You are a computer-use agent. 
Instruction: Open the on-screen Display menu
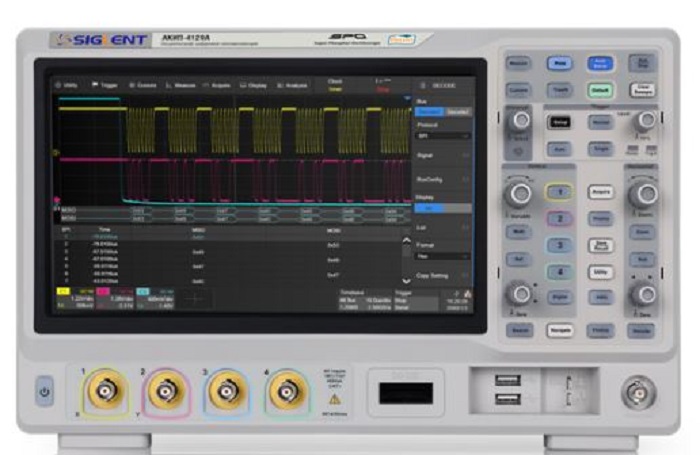pyautogui.click(x=253, y=85)
